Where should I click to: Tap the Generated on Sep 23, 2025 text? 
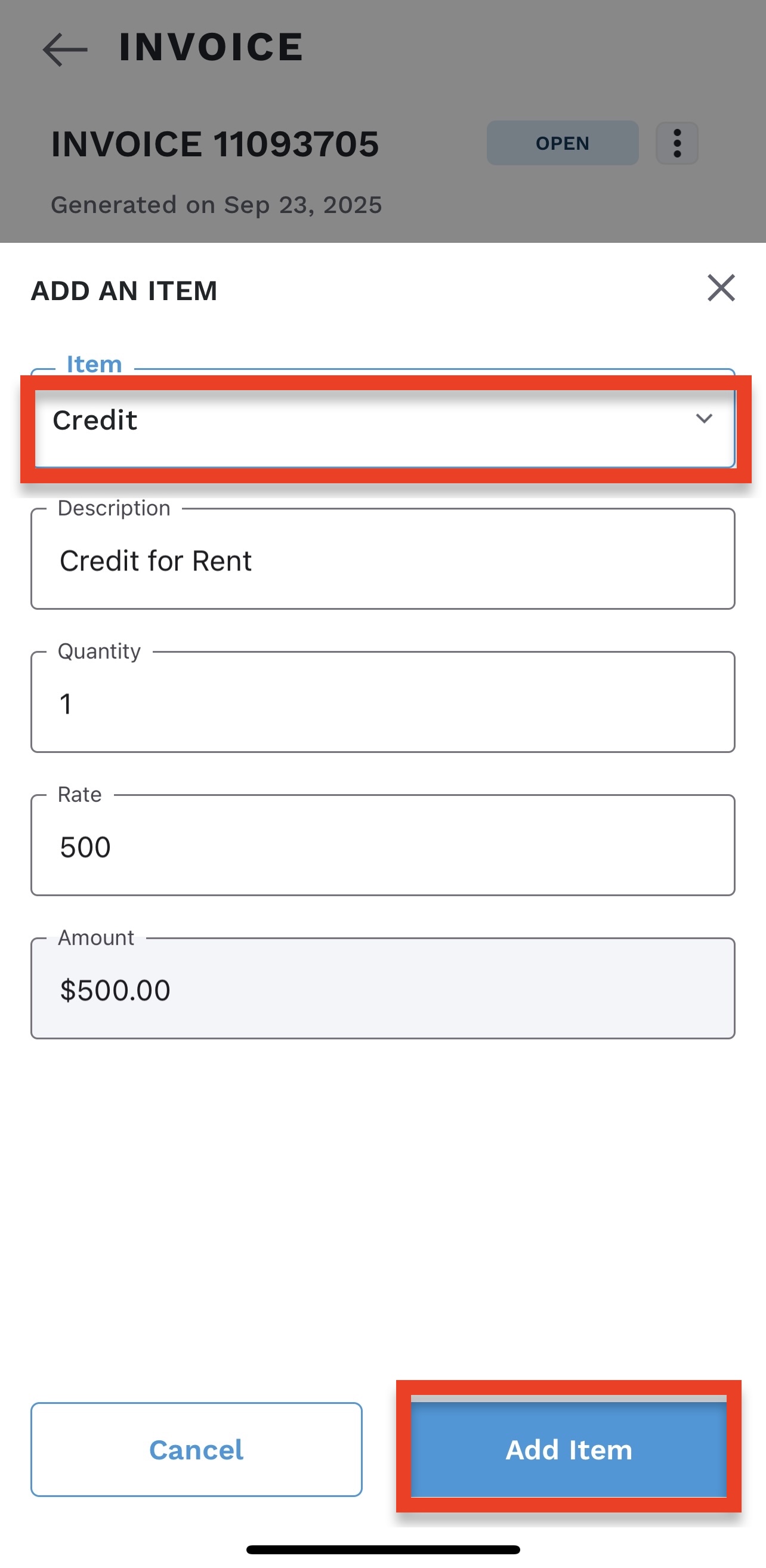pos(216,205)
